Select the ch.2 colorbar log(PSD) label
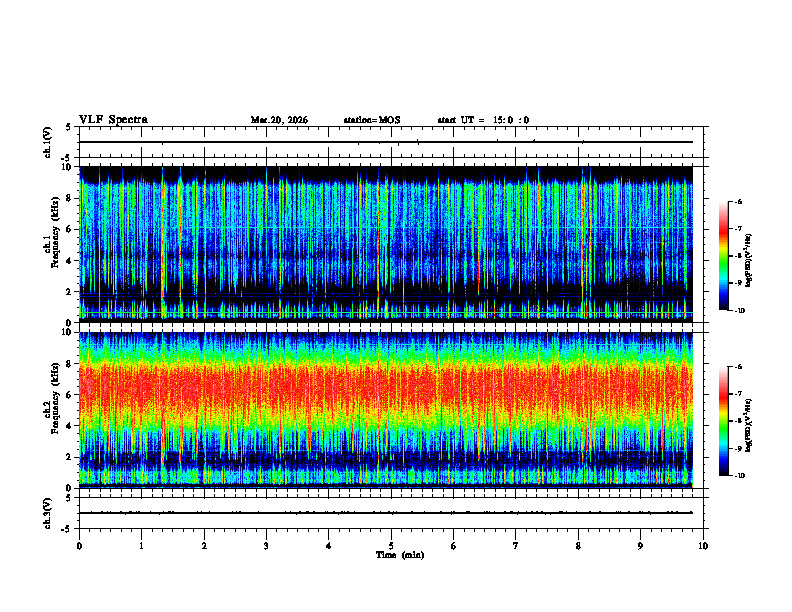 click(x=749, y=425)
